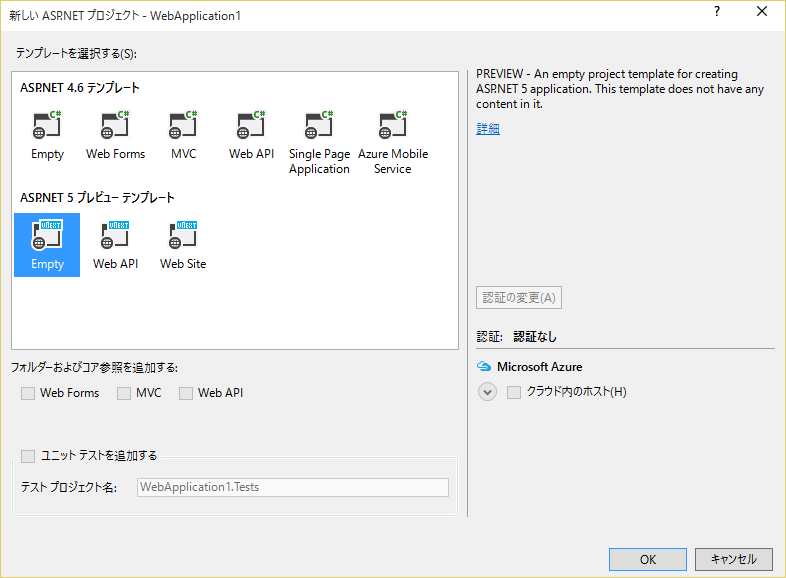
Task: Click the ASP.NET 5 プレビュー テンプレート heading
Action: 97,198
